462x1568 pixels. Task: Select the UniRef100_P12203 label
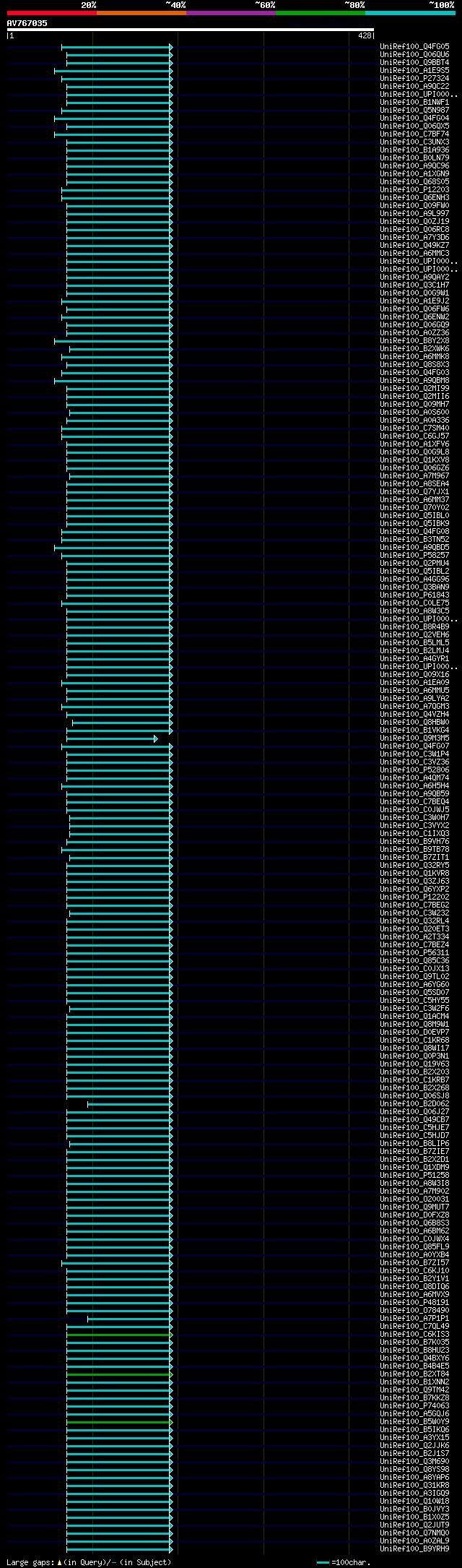(414, 189)
